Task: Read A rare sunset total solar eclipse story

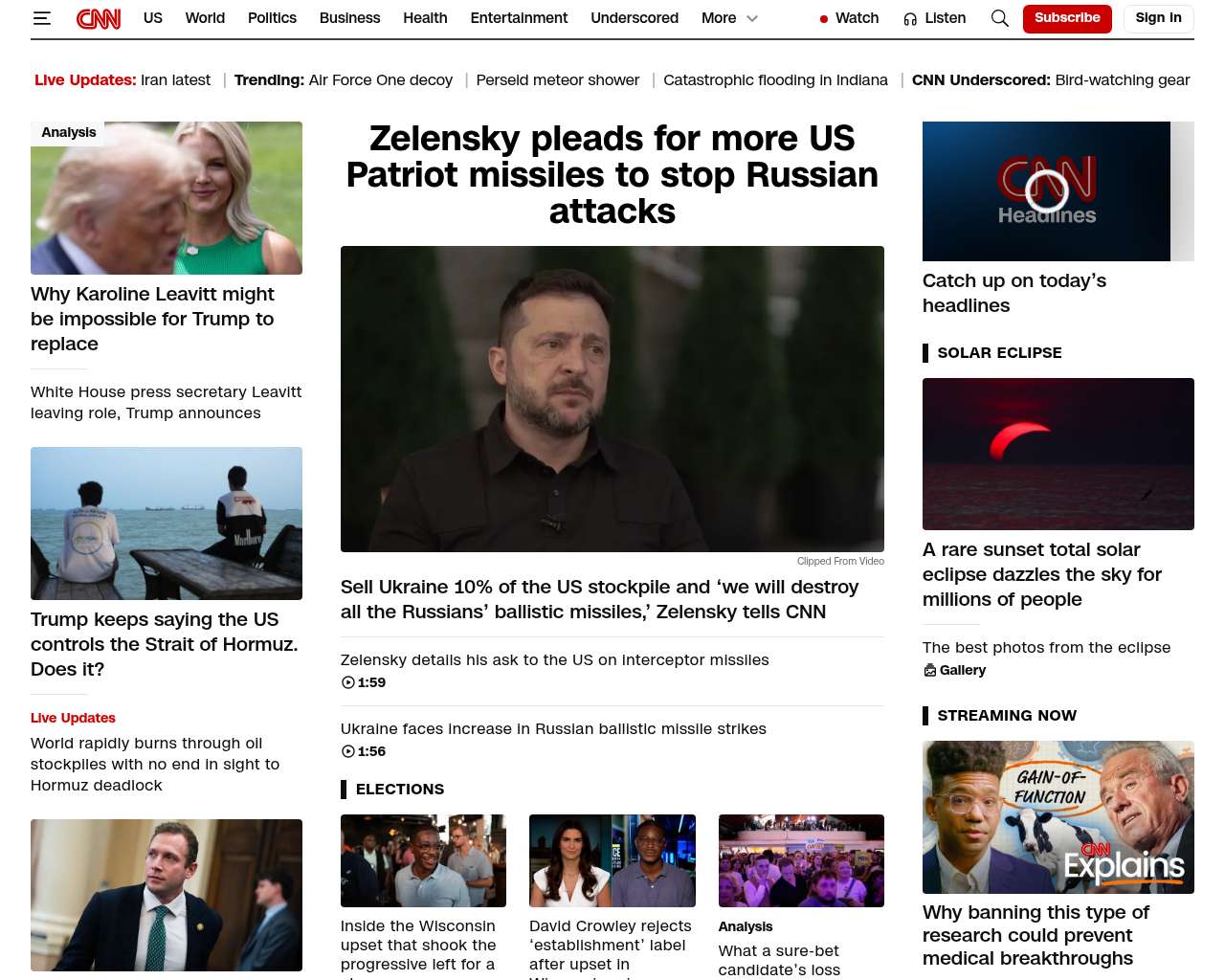Action: (1042, 574)
